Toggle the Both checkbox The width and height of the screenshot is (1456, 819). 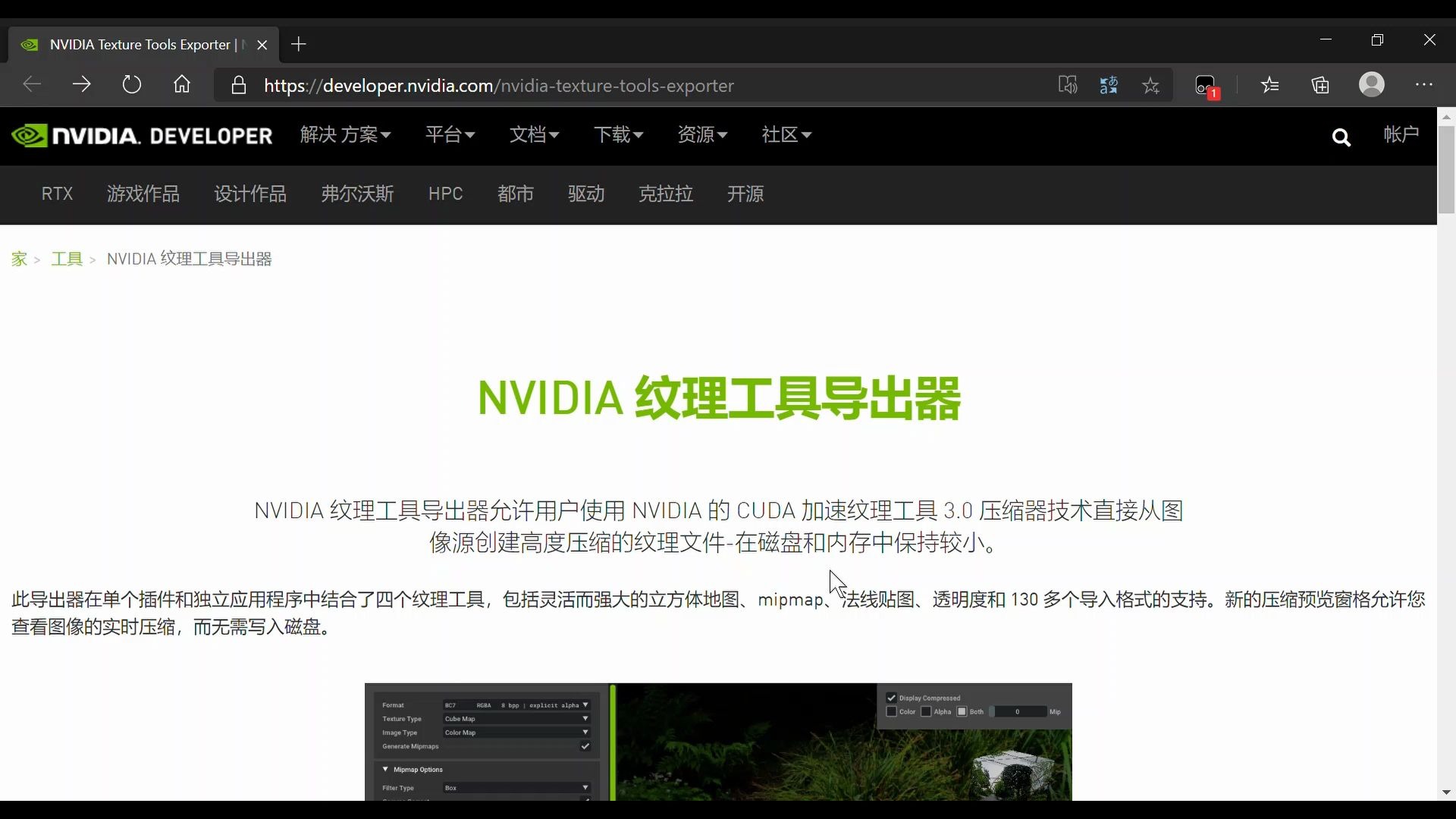(x=962, y=711)
